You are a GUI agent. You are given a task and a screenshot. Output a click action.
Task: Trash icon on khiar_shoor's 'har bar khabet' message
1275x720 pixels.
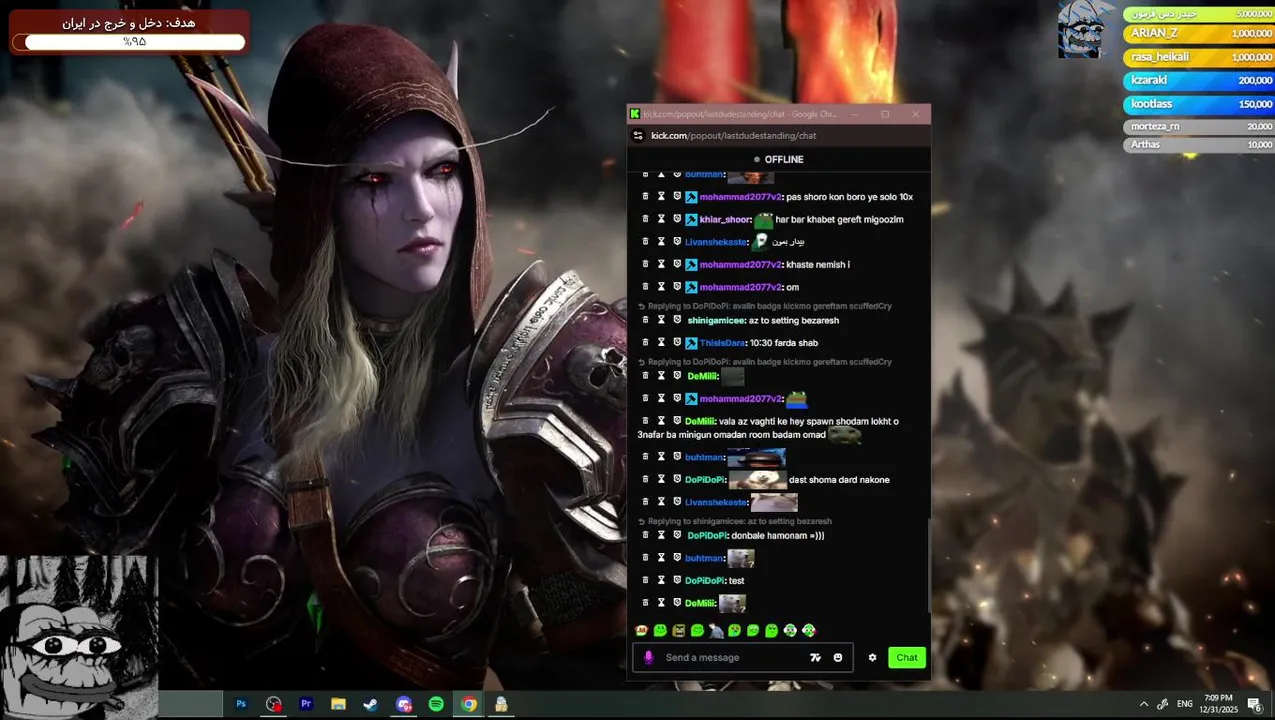645,219
